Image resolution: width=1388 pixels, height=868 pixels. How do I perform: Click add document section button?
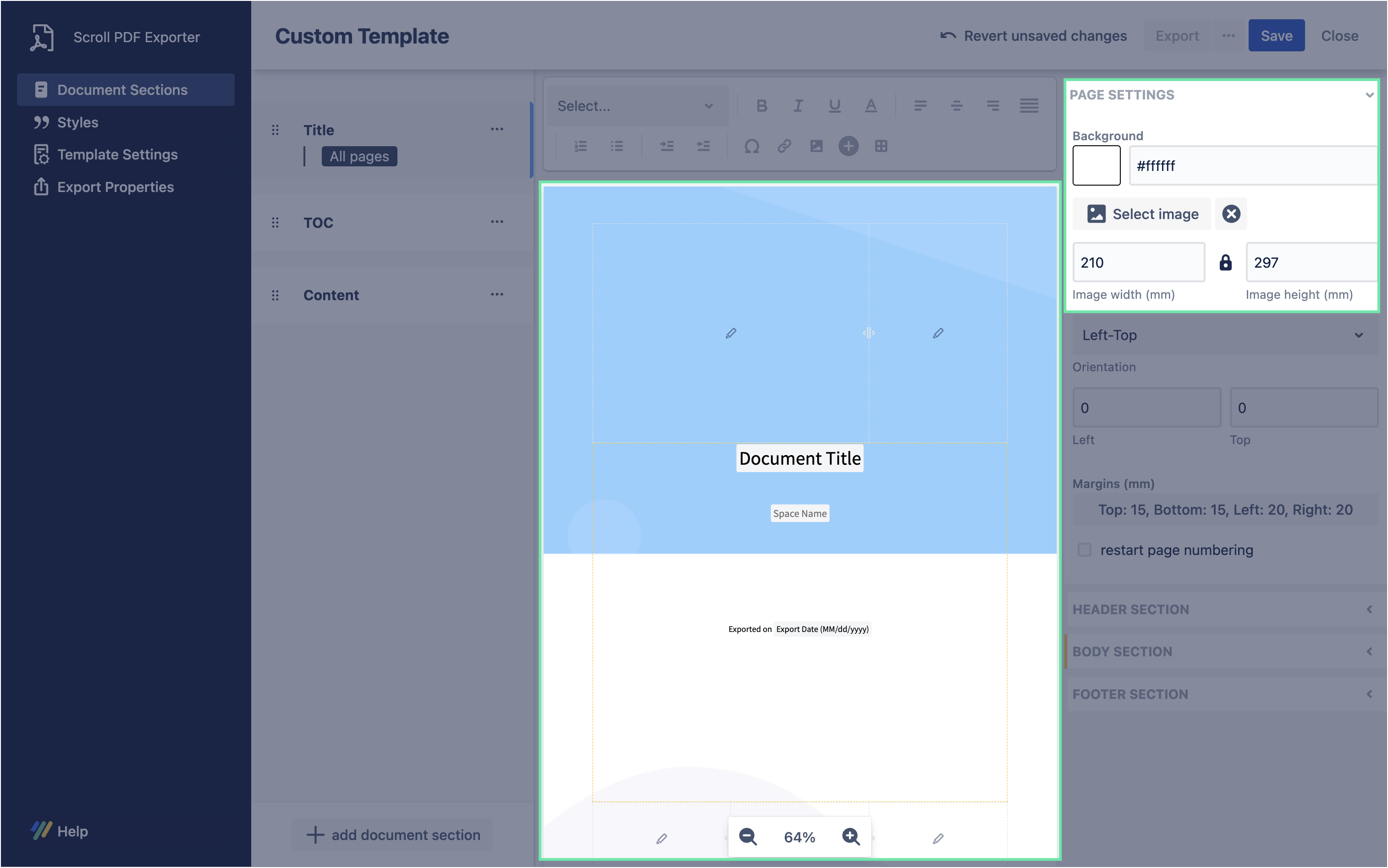point(393,835)
